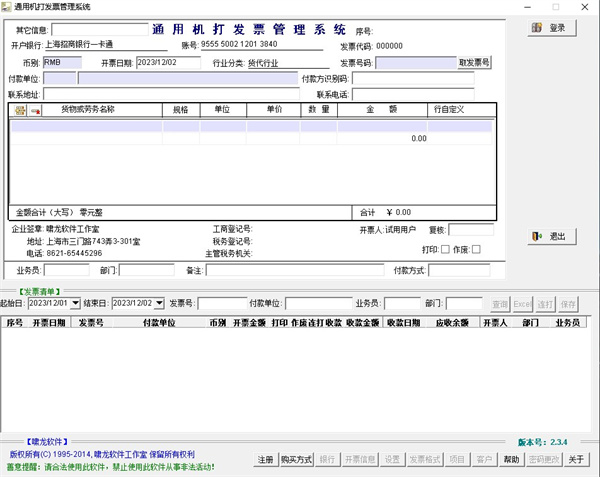Click the add item row icon
Viewport: 600px width, 477px height.
(20, 110)
